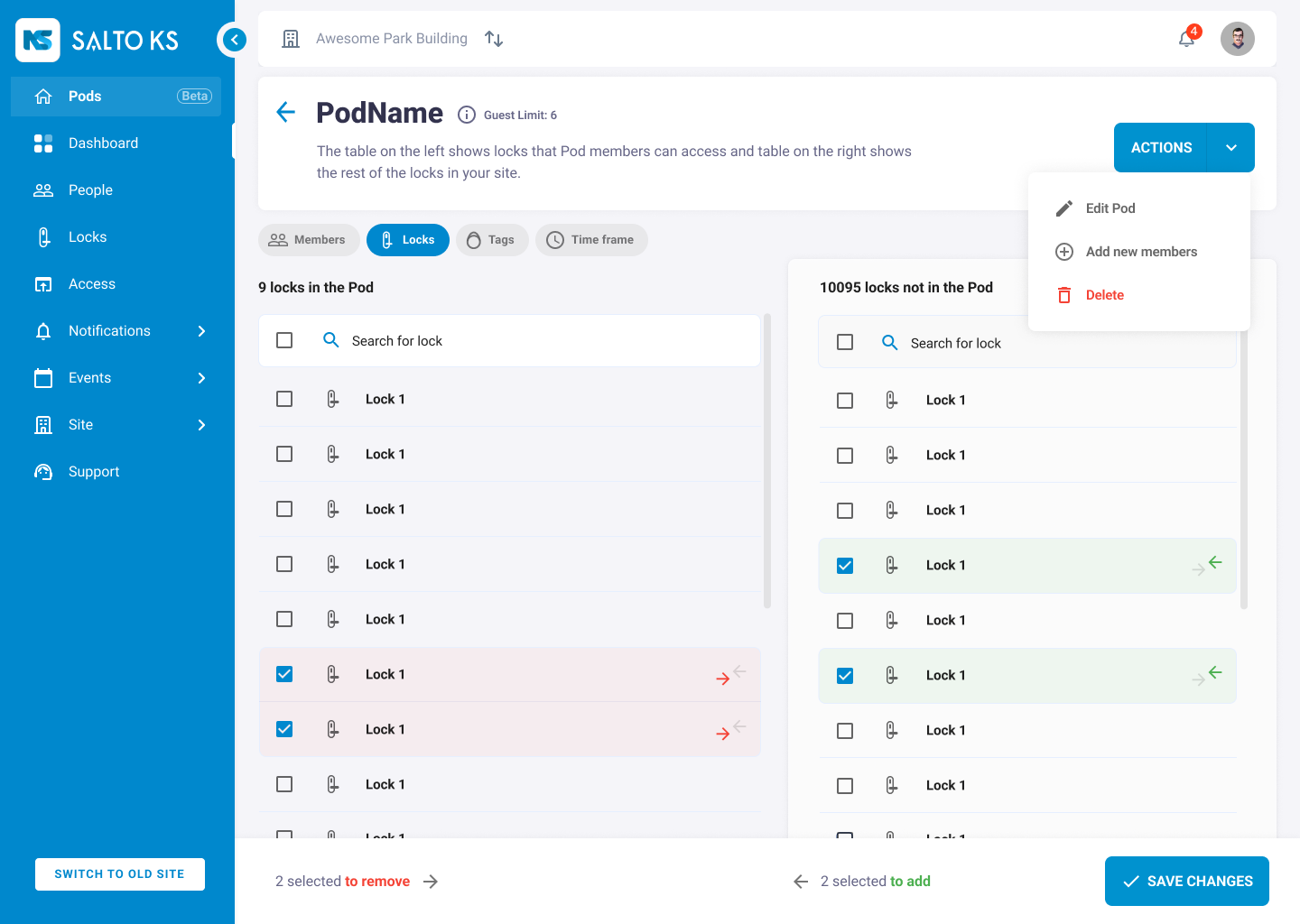Image resolution: width=1300 pixels, height=924 pixels.
Task: Click the SALTO KS logo
Action: click(x=97, y=40)
